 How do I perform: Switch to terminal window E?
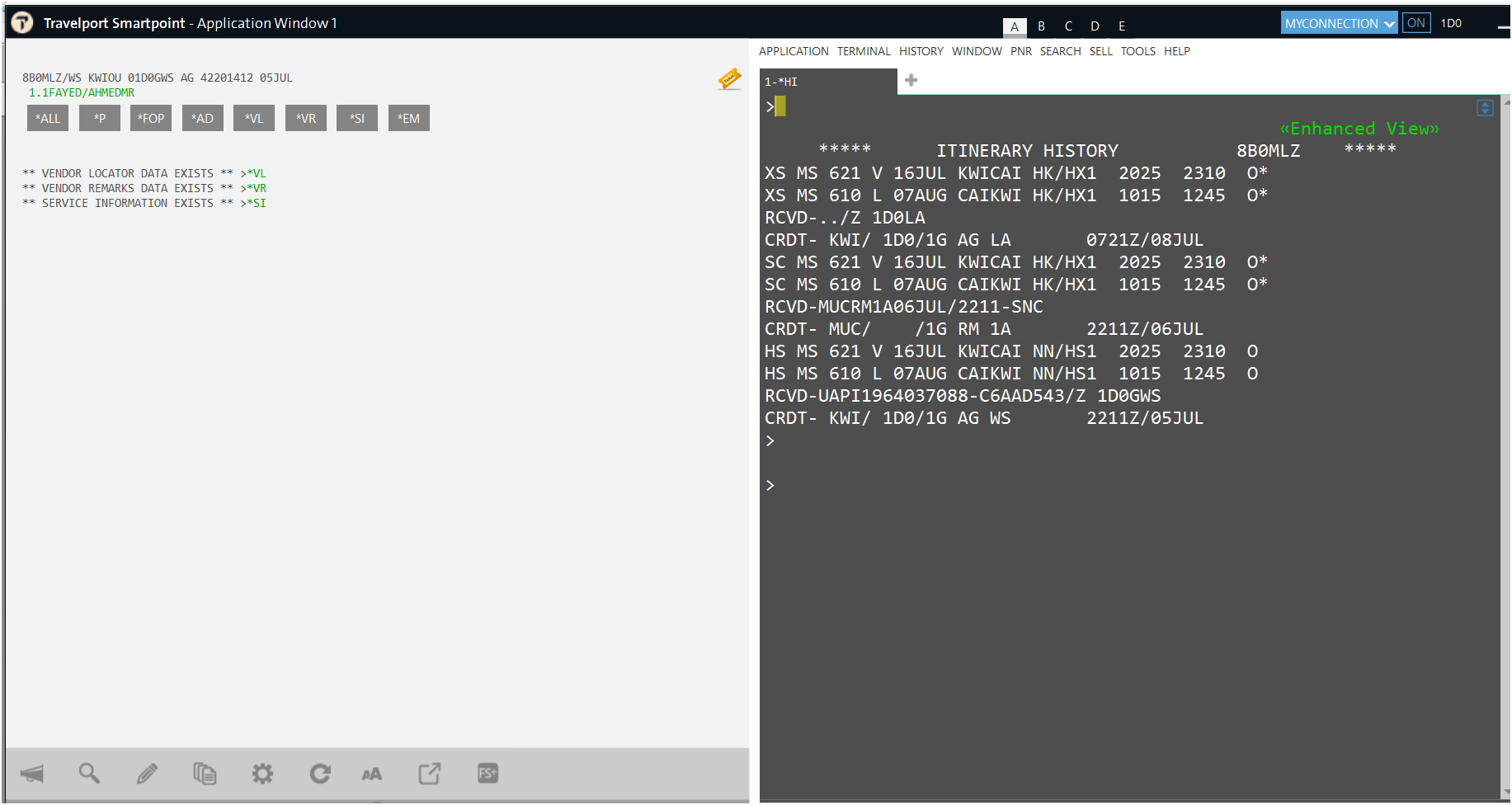1122,26
